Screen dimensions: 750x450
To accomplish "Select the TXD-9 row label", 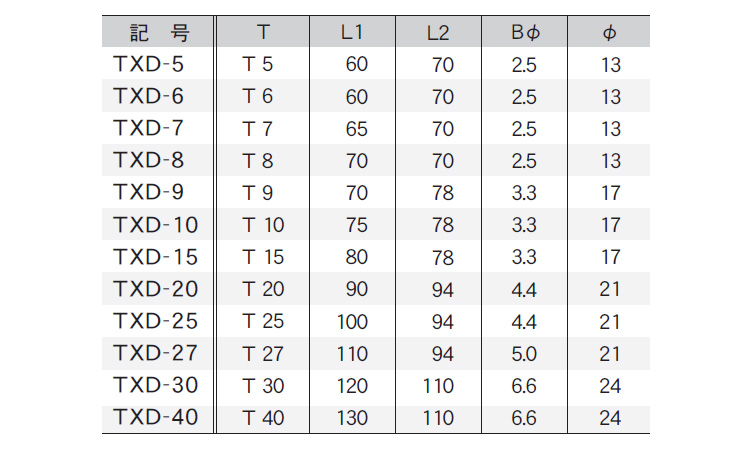I will (148, 192).
